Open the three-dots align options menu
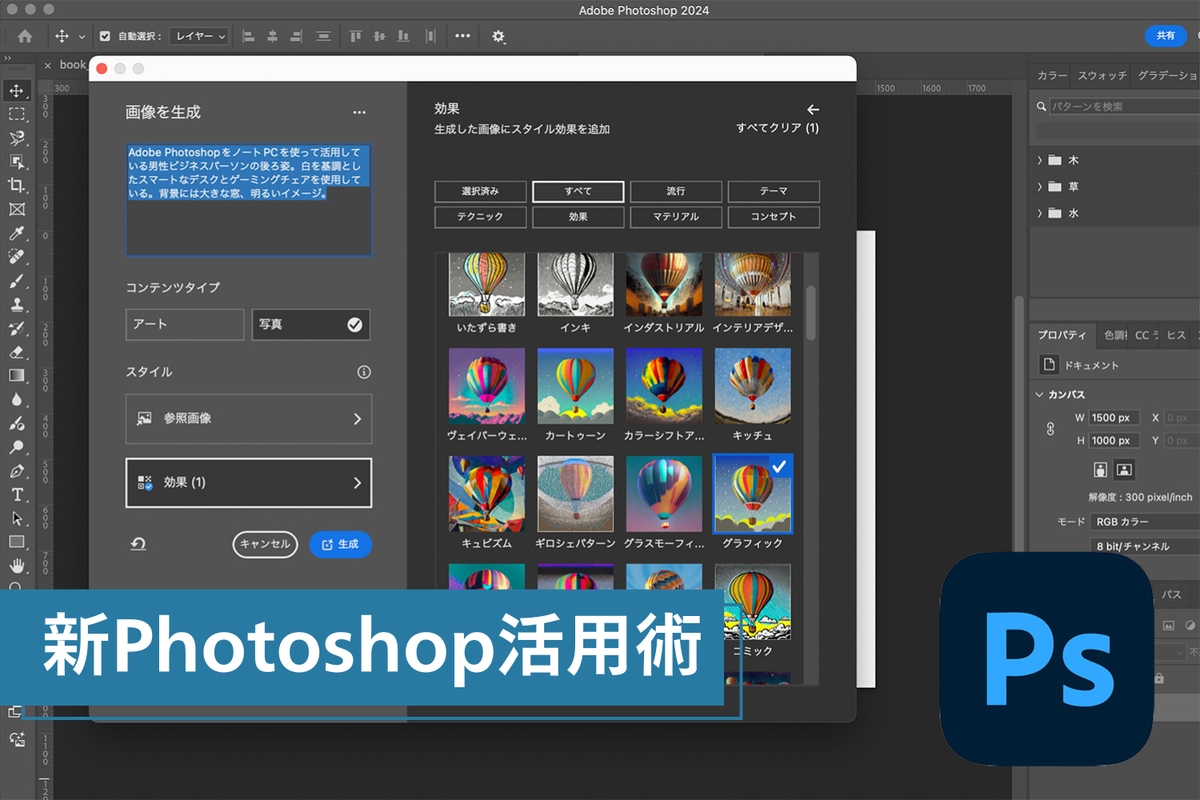The image size is (1200, 800). [x=462, y=36]
